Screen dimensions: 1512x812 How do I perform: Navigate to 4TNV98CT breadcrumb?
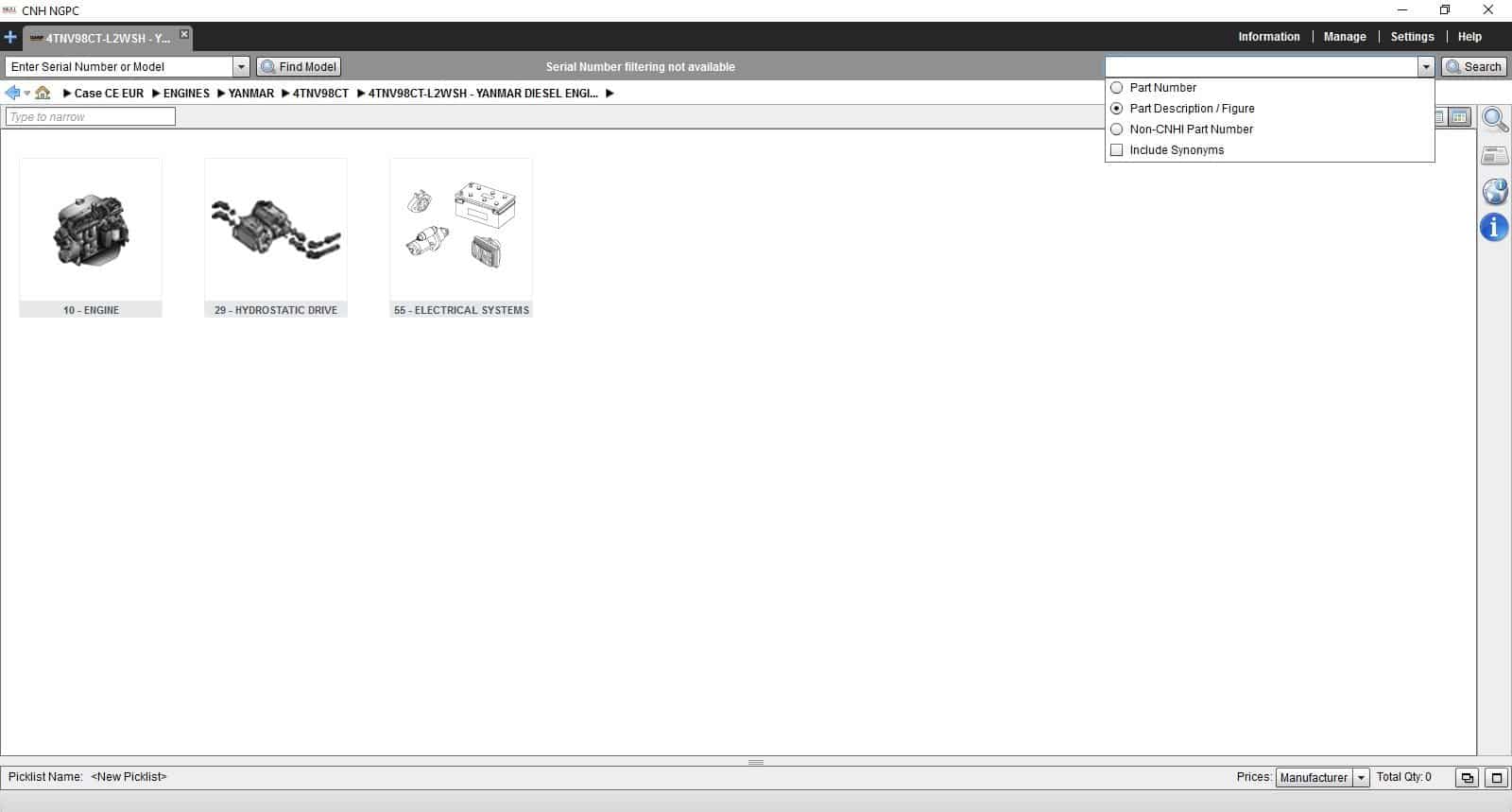click(x=320, y=94)
